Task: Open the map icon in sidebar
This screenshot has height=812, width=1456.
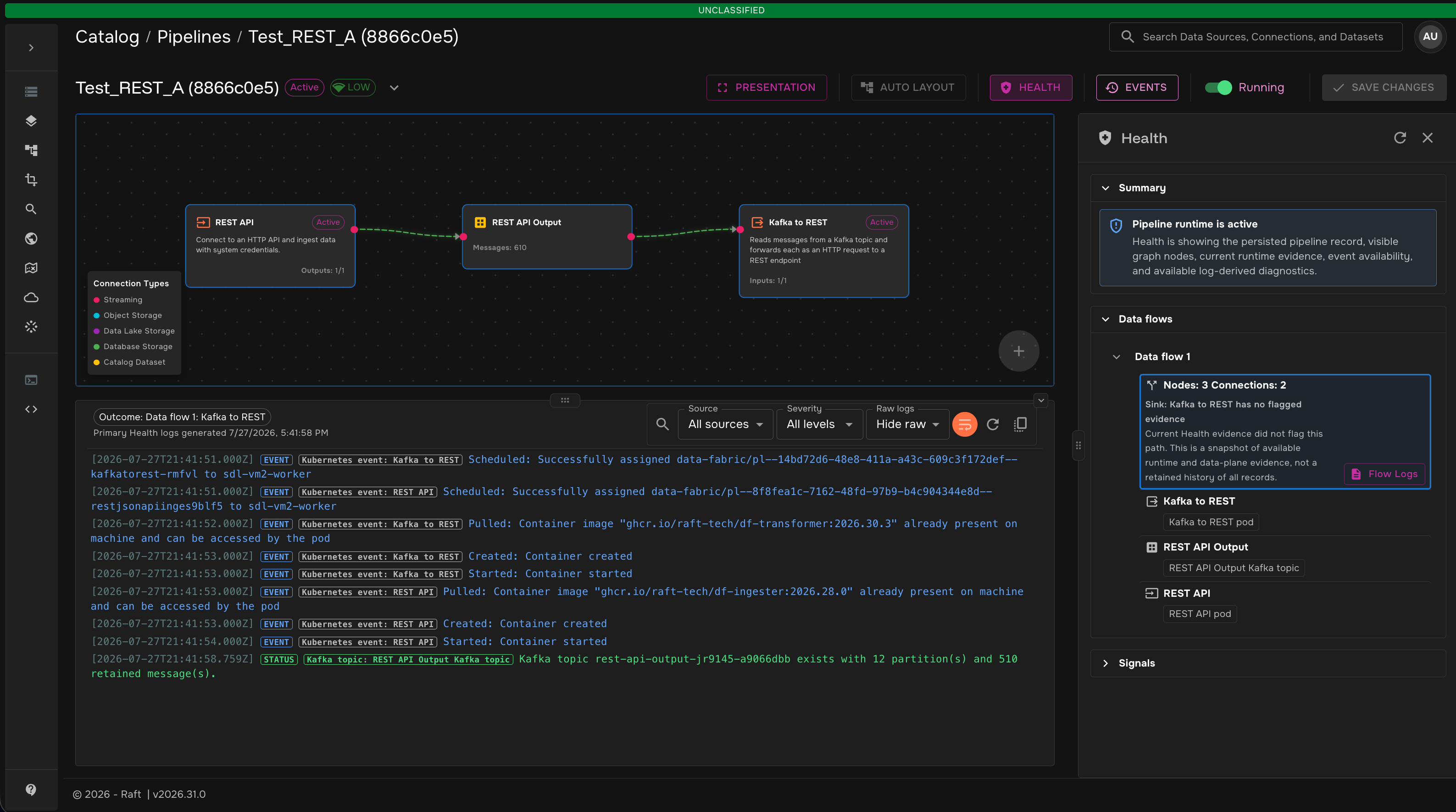Action: point(31,268)
